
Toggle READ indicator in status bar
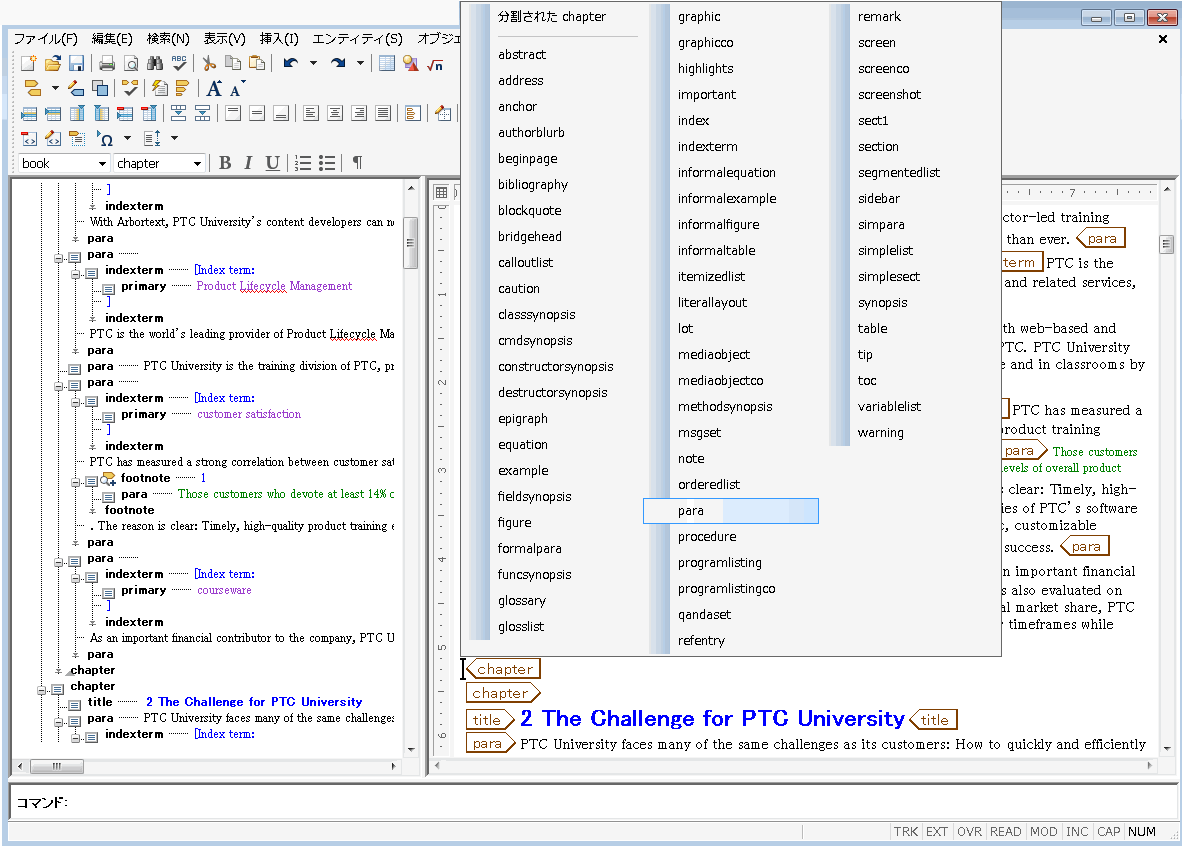click(x=1006, y=831)
